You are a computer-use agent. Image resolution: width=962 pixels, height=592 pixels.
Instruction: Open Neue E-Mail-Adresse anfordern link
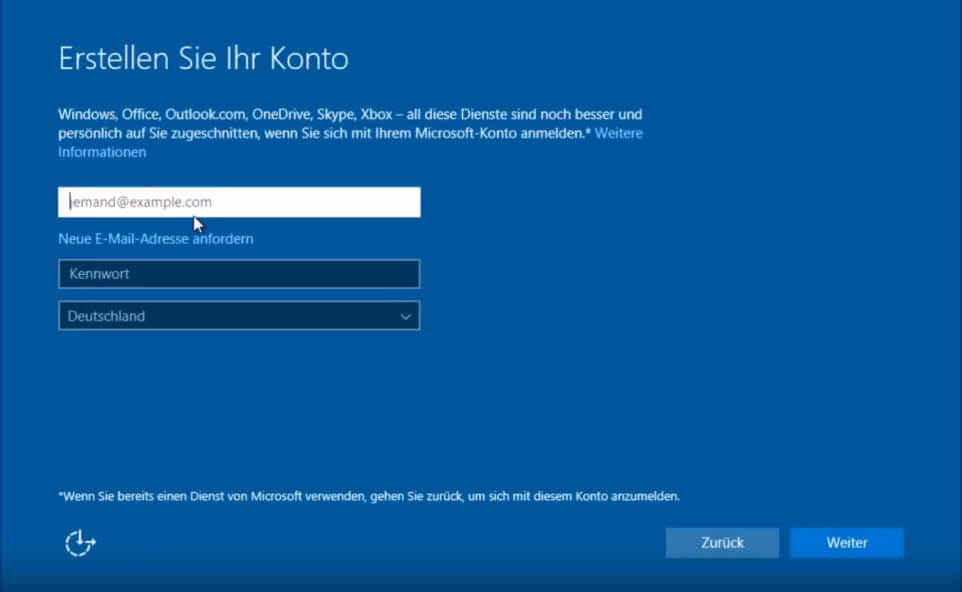[x=156, y=239]
